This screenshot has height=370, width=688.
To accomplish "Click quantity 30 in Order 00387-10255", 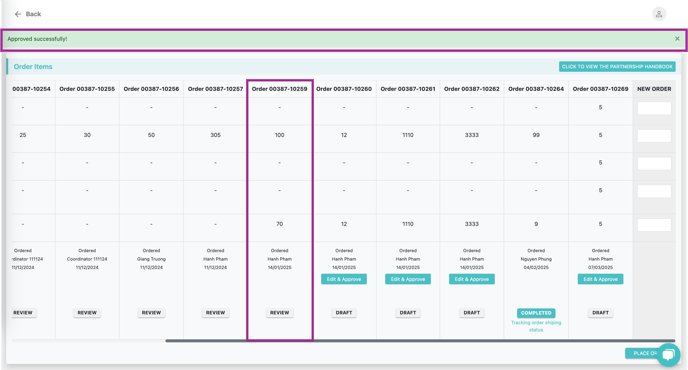I will coord(87,135).
